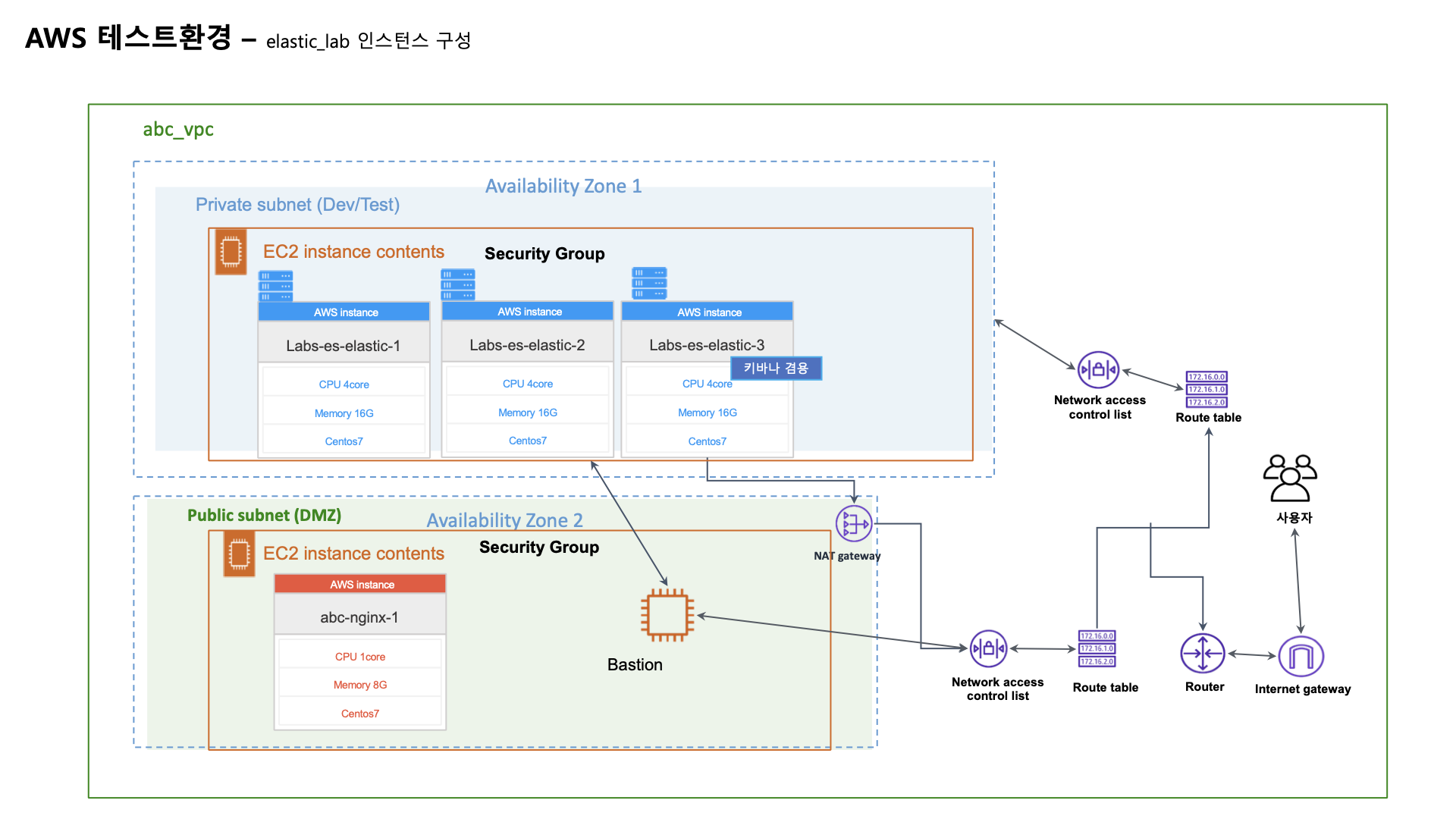Viewport: 1456px width, 819px height.
Task: Select the Router icon
Action: click(x=1203, y=654)
